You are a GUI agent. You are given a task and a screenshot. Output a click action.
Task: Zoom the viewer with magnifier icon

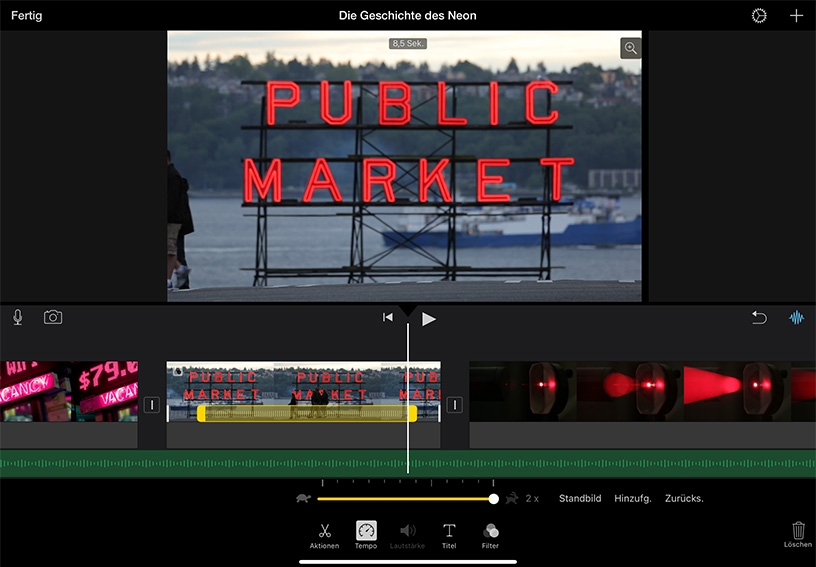click(x=631, y=48)
